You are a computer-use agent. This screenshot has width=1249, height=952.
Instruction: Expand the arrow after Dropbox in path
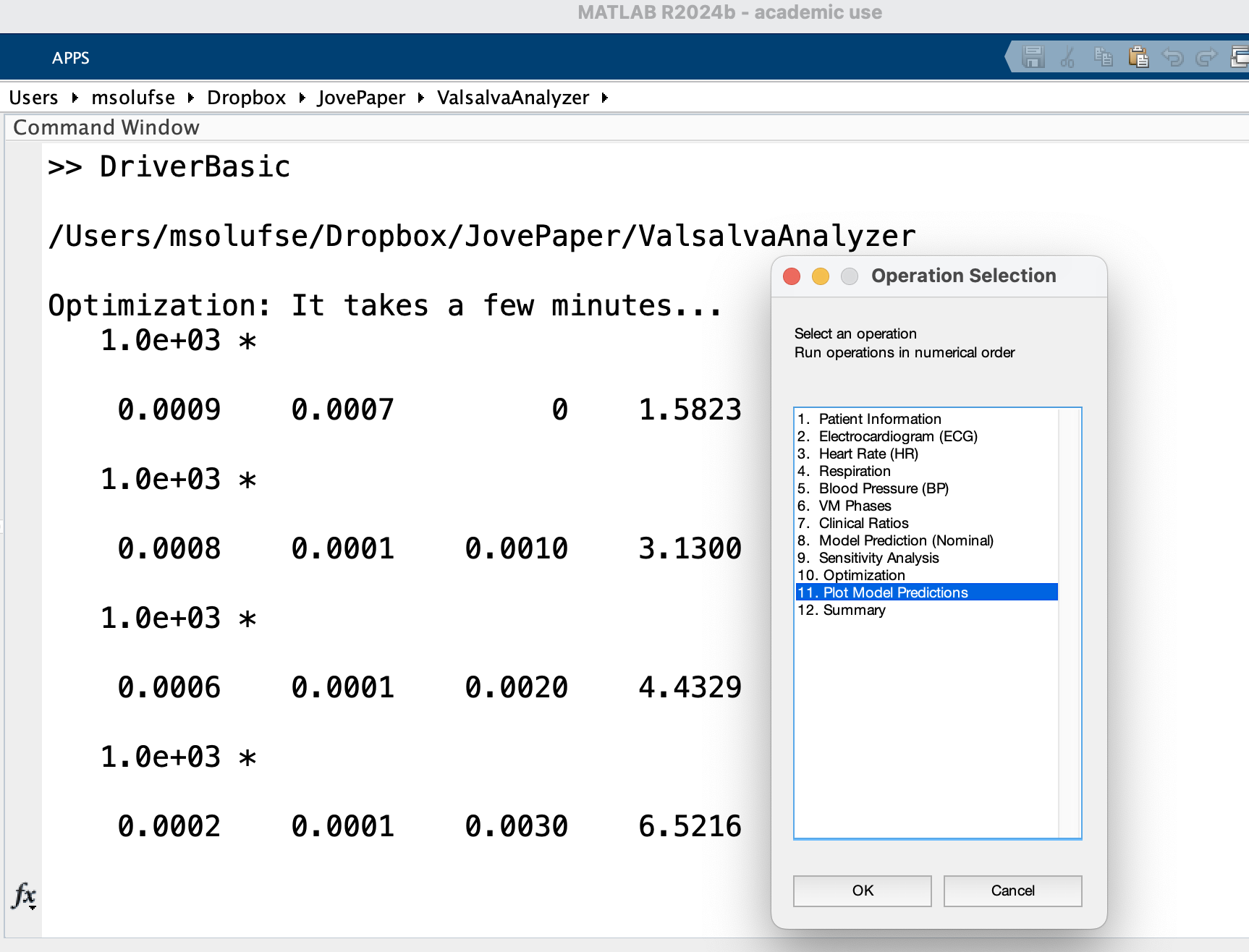(302, 98)
